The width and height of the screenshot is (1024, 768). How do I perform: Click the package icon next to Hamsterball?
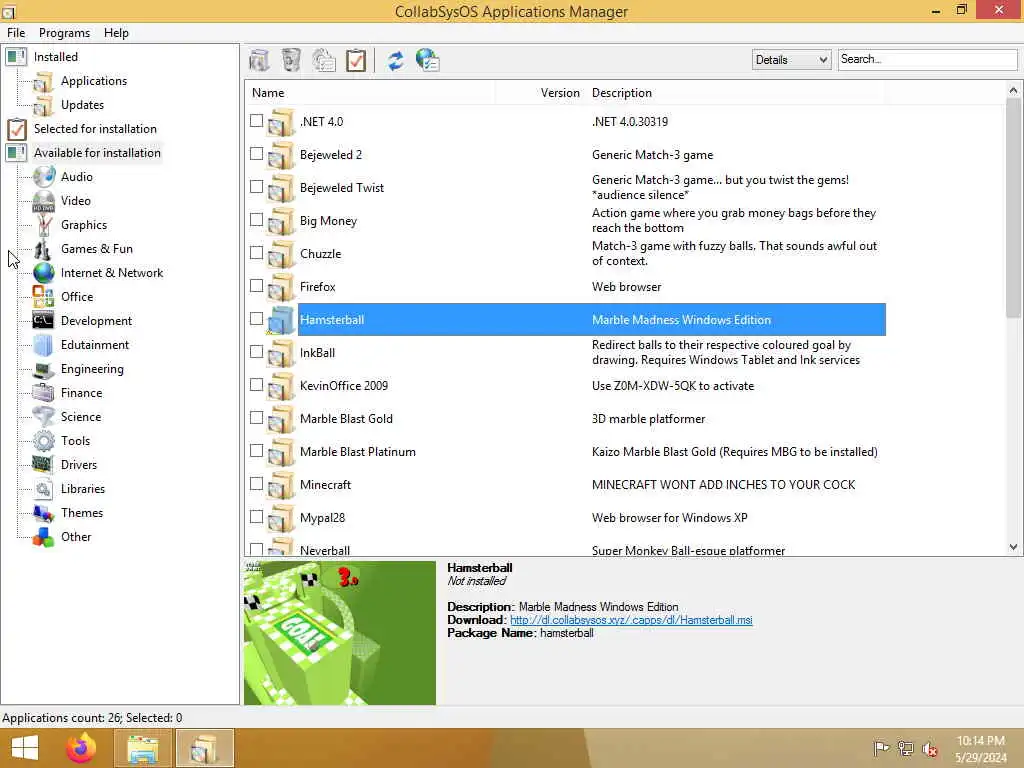click(x=281, y=320)
